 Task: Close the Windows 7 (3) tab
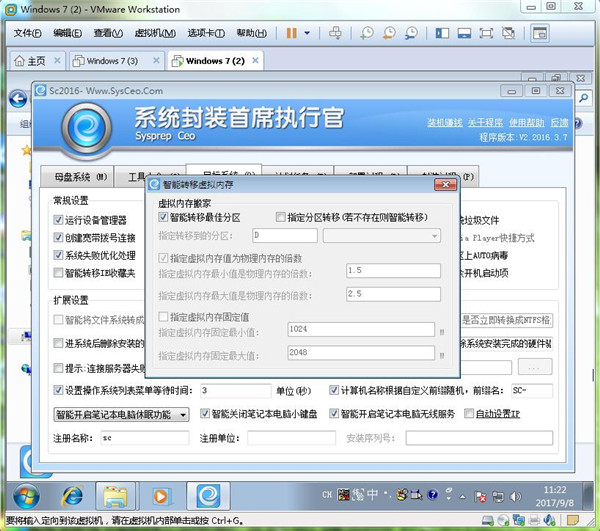tap(156, 60)
